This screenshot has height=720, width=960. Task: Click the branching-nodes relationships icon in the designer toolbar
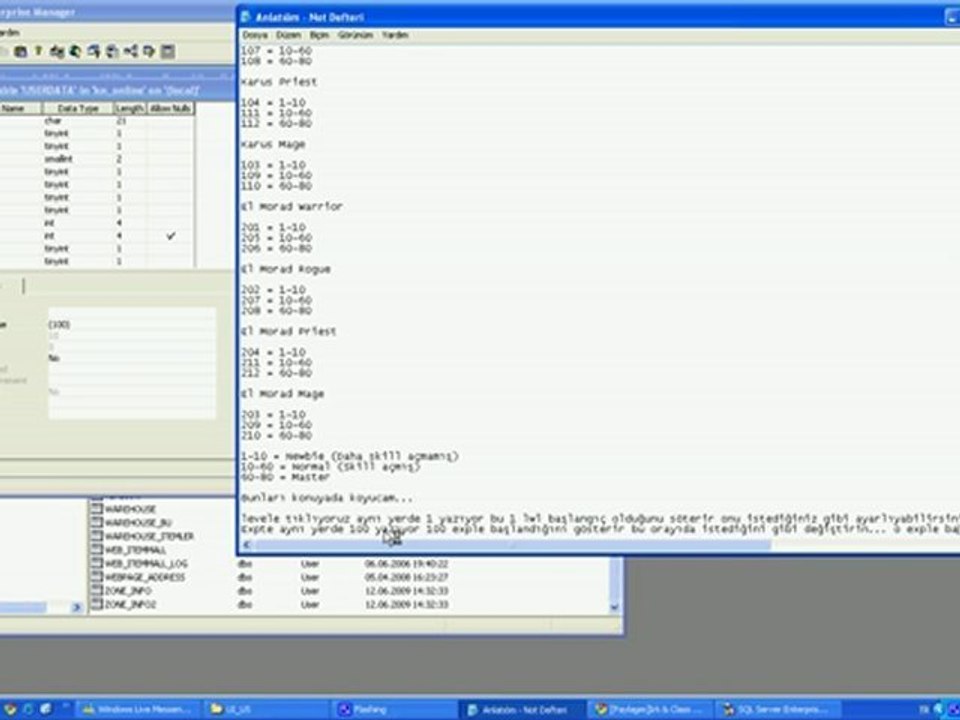pos(130,51)
